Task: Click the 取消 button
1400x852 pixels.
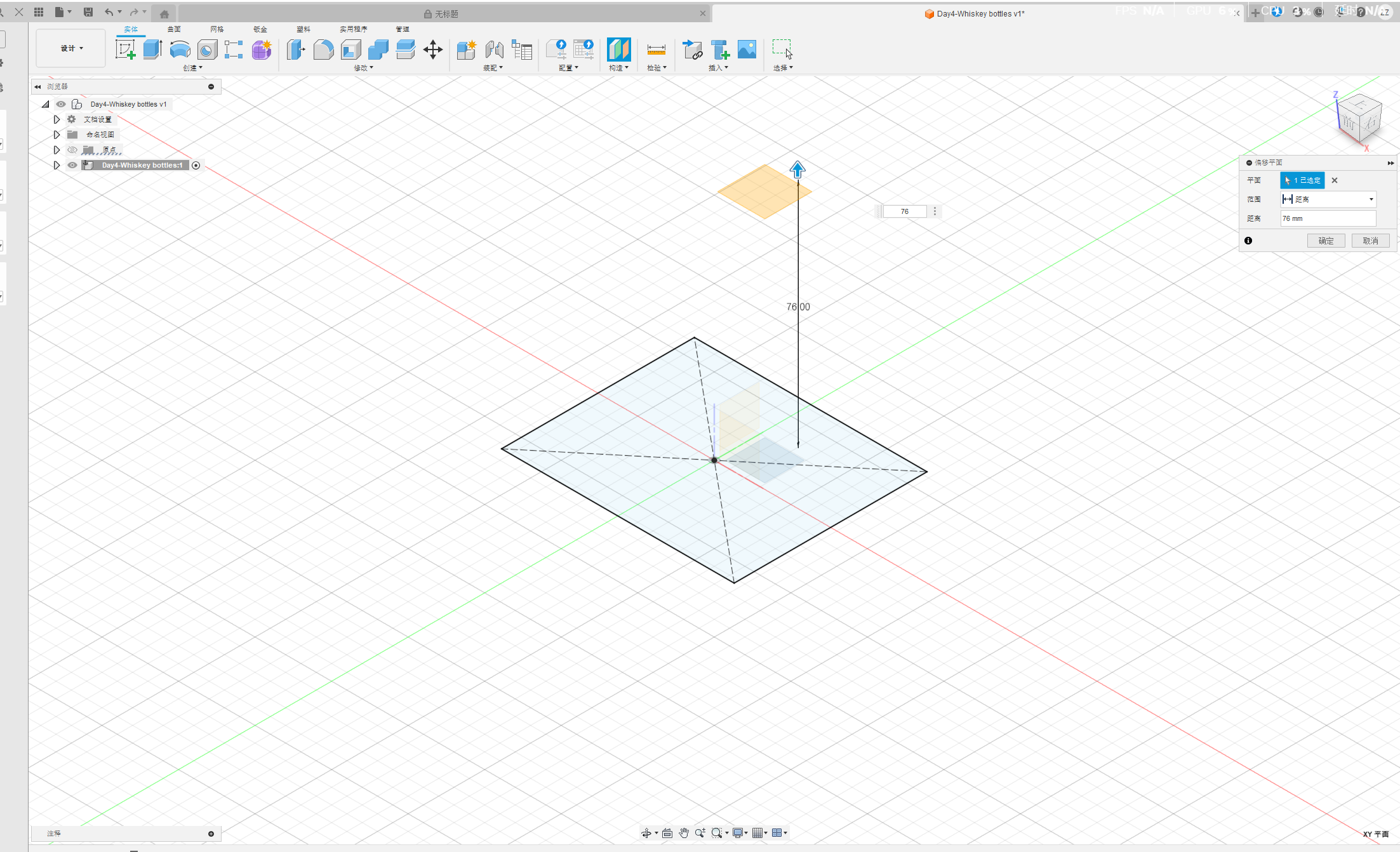Action: coord(1370,241)
